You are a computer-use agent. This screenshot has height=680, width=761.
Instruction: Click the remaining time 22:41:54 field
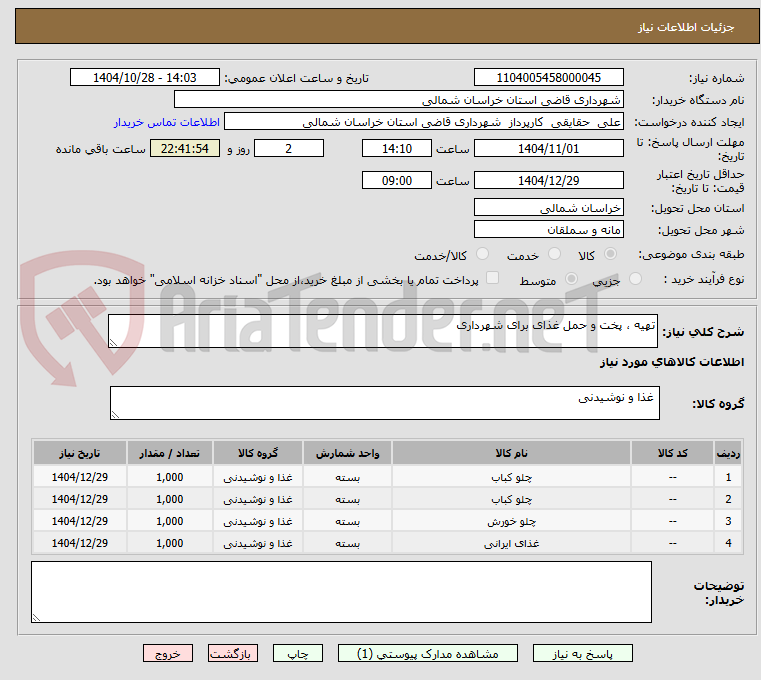[x=185, y=149]
